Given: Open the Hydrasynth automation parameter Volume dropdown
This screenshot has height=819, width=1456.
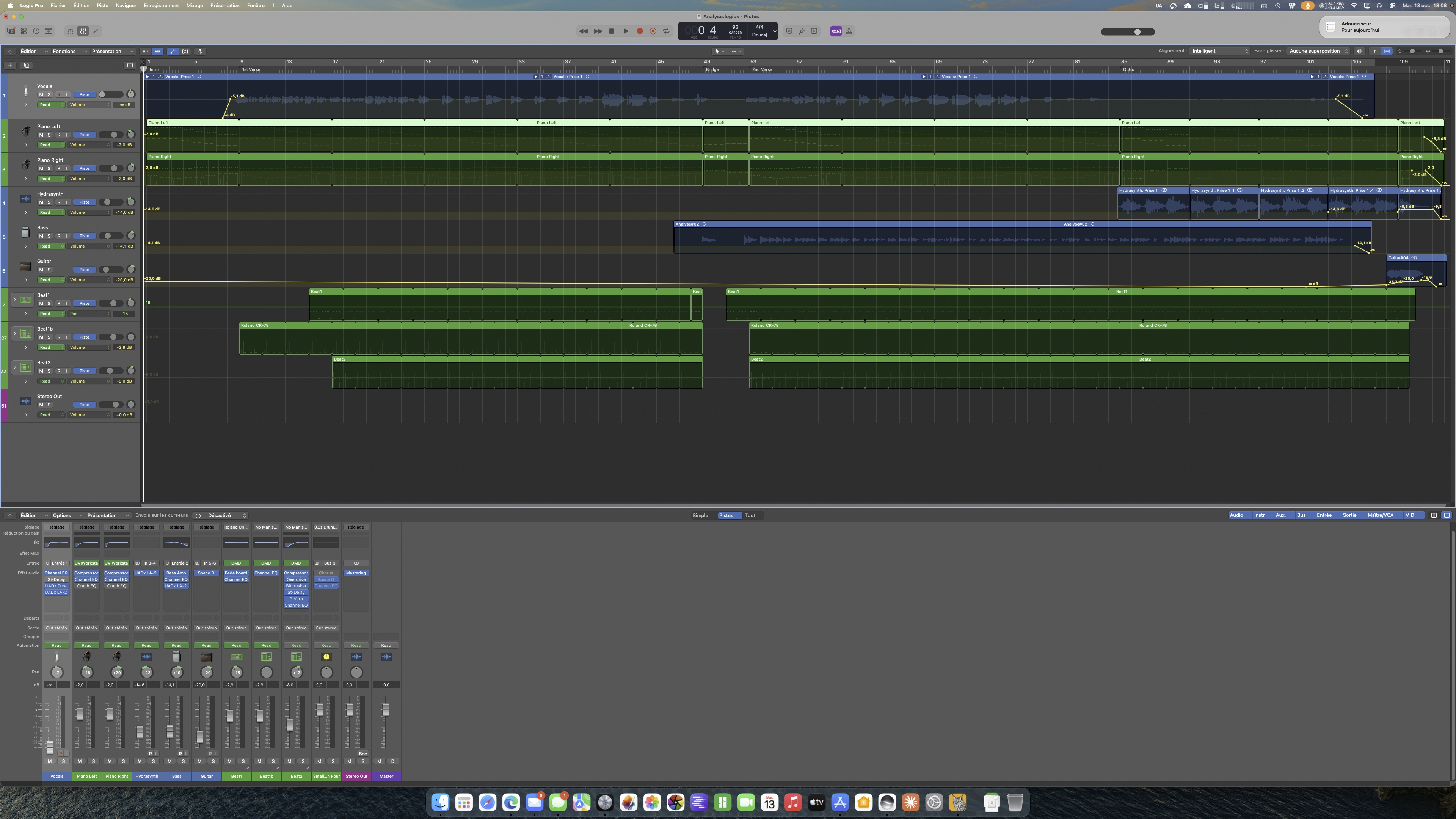Looking at the screenshot, I should click(x=89, y=212).
